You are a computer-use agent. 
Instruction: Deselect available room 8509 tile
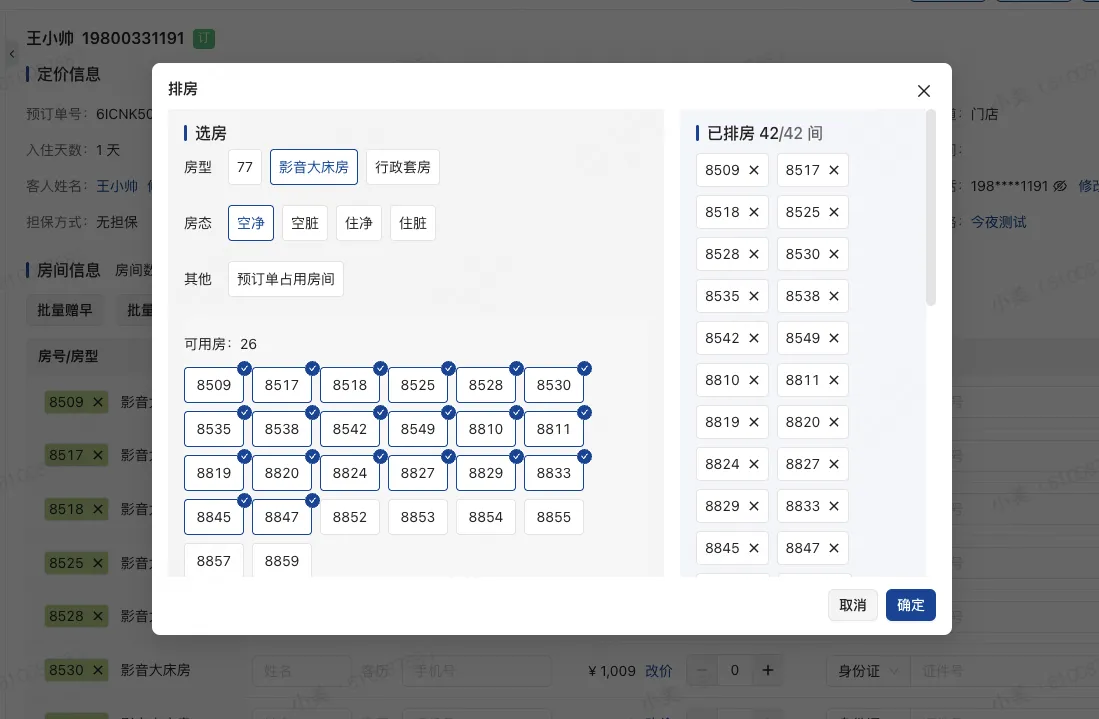point(214,385)
